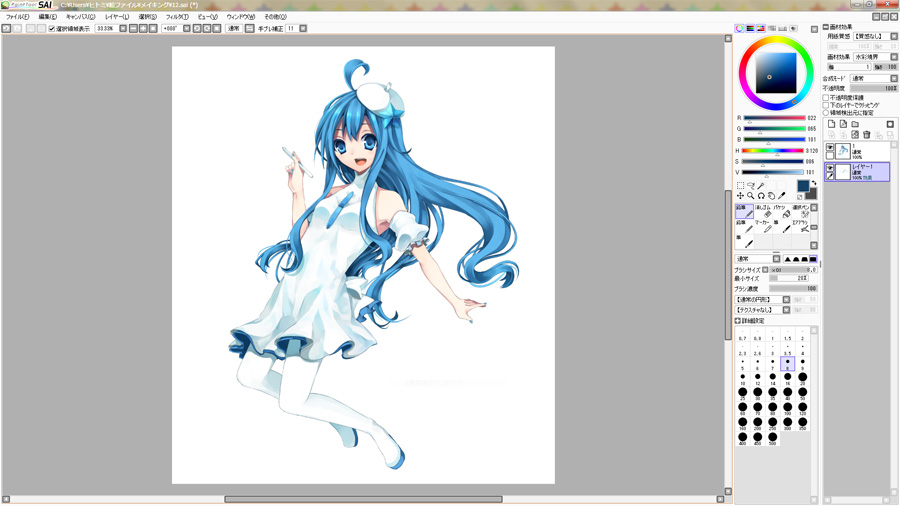Select the rectangular selection tool
This screenshot has height=506, width=900.
(x=740, y=185)
